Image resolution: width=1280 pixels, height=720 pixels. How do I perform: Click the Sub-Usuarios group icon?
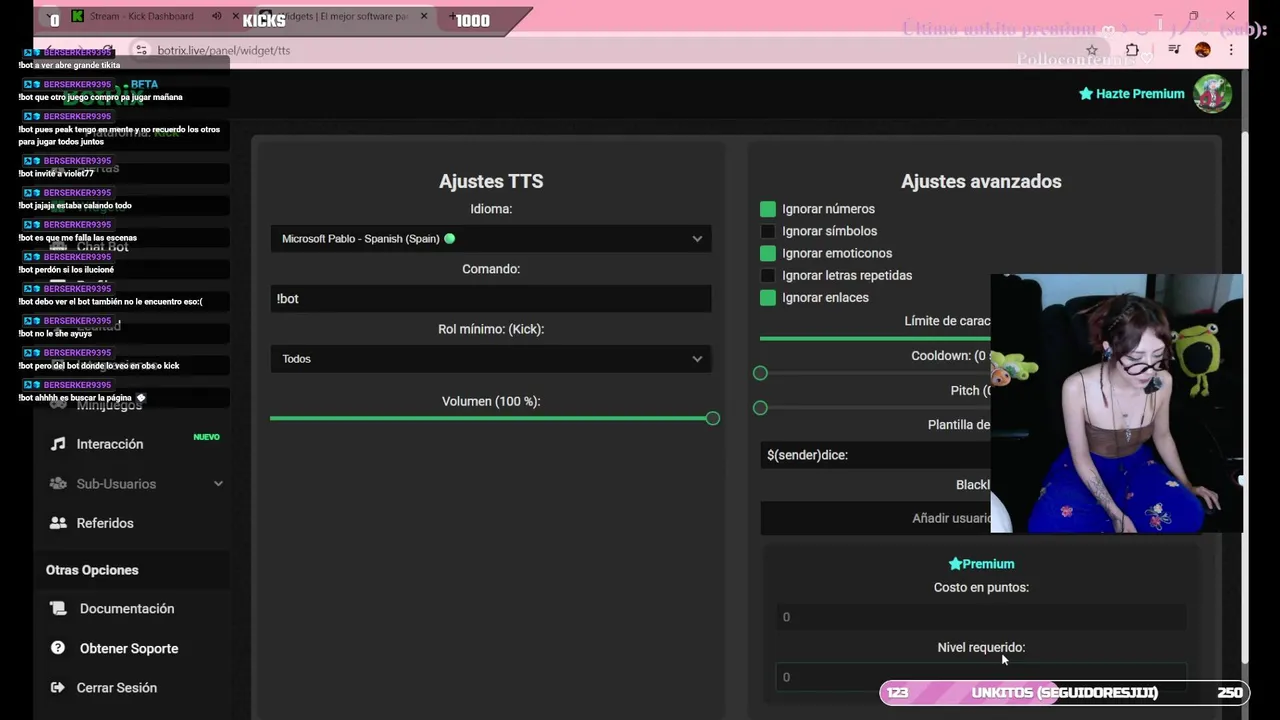[x=58, y=484]
